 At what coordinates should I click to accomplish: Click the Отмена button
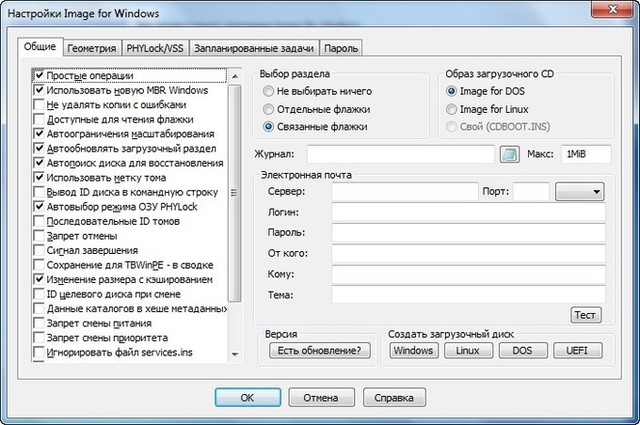pyautogui.click(x=322, y=397)
